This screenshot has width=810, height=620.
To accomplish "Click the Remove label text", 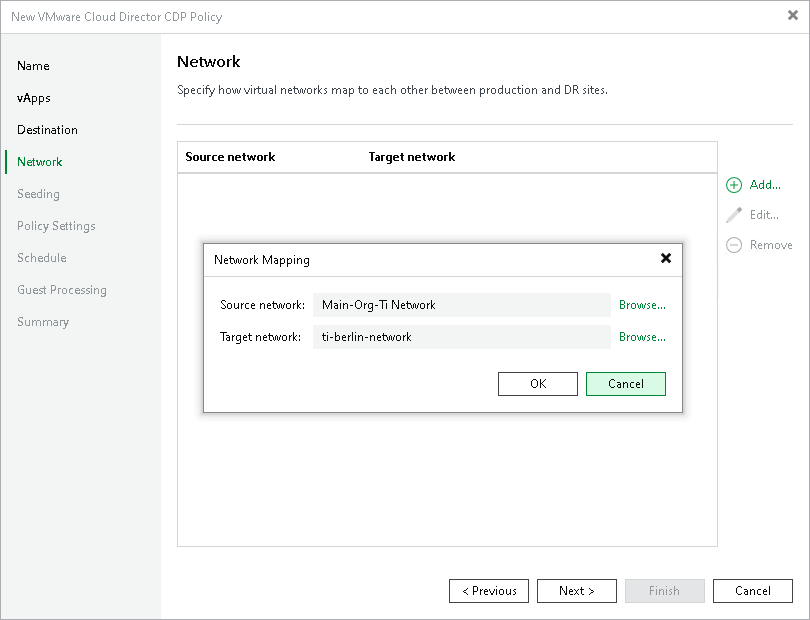I will (x=771, y=245).
